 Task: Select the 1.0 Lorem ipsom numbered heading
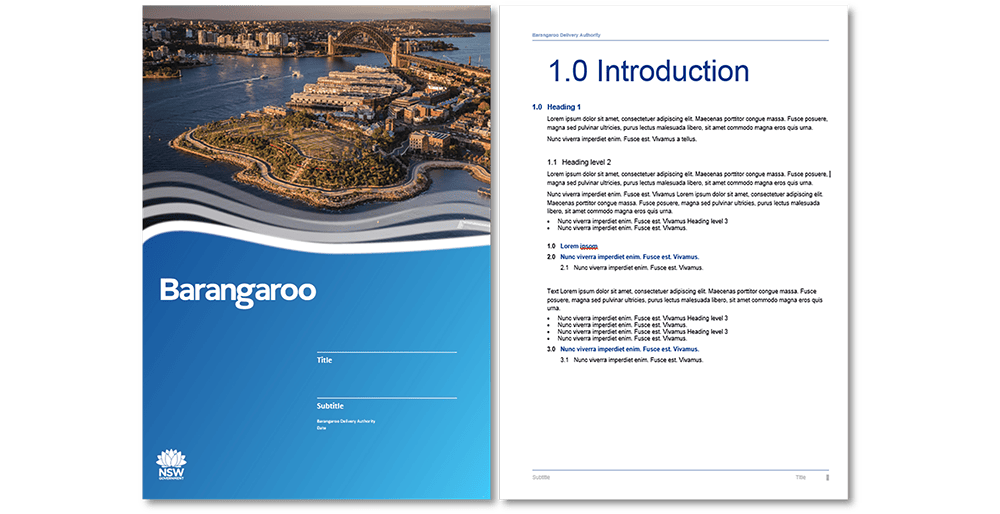[x=573, y=246]
